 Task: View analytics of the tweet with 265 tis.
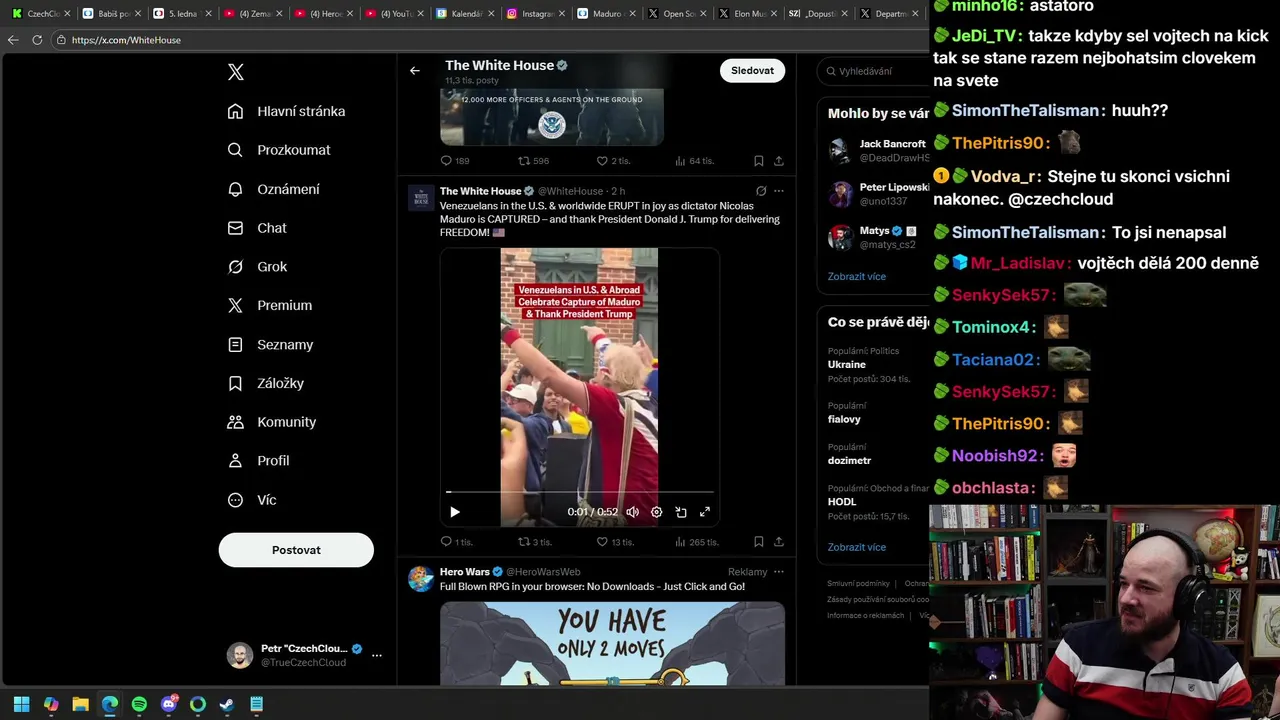point(697,542)
